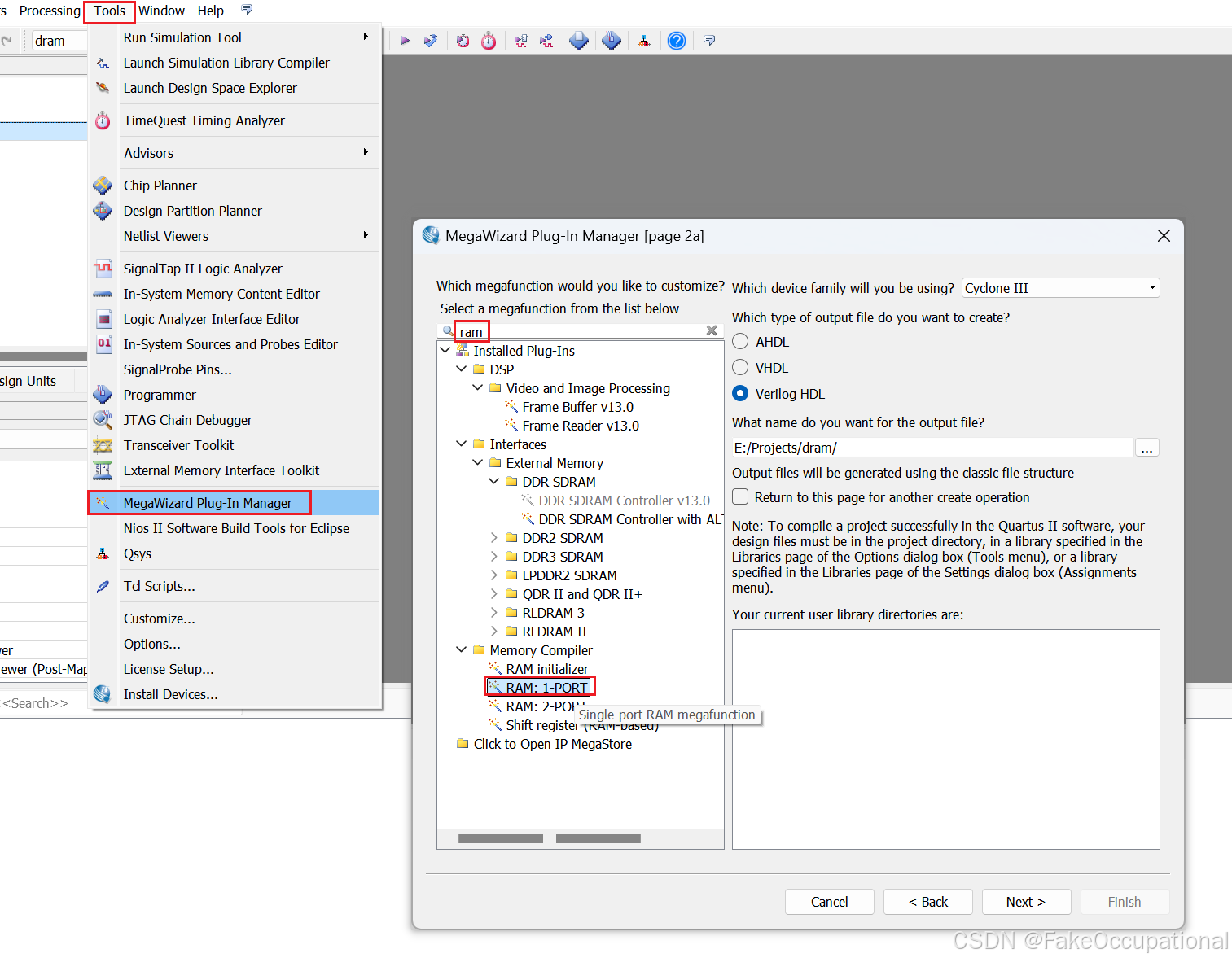Clear the megafunction search with the X
The height and width of the screenshot is (962, 1232).
(712, 330)
